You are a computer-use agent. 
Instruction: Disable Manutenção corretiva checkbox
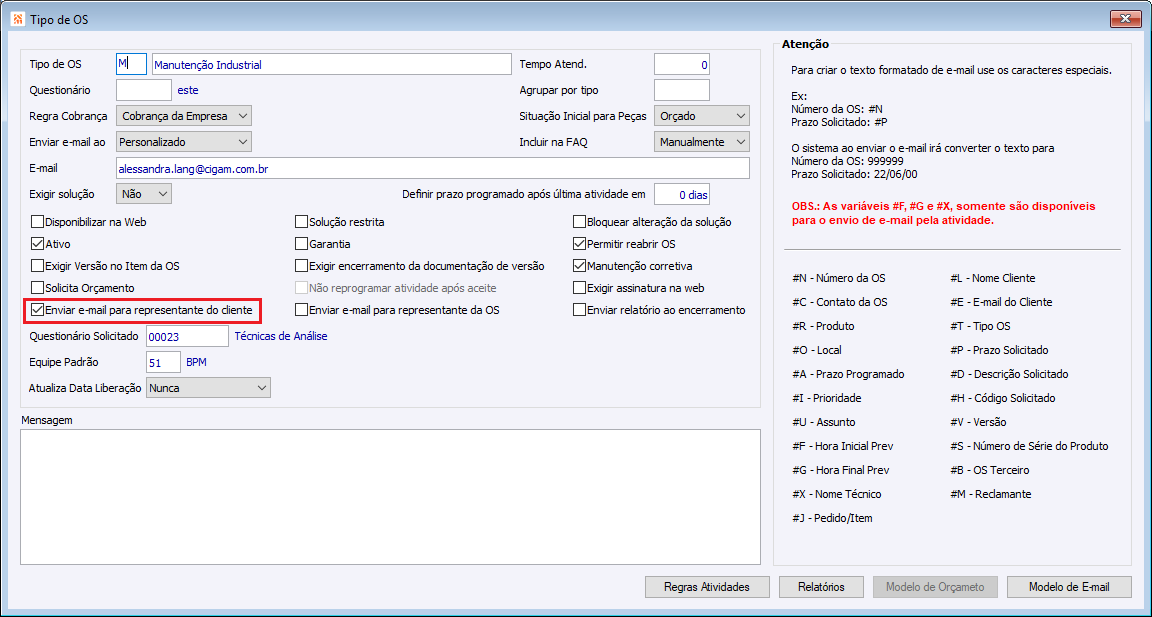pyautogui.click(x=580, y=266)
